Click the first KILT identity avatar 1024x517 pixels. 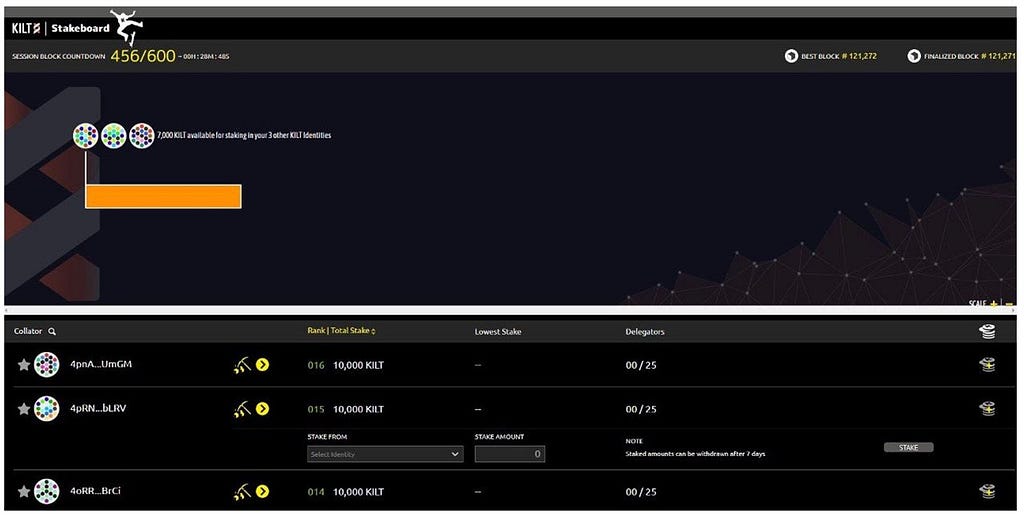point(86,136)
